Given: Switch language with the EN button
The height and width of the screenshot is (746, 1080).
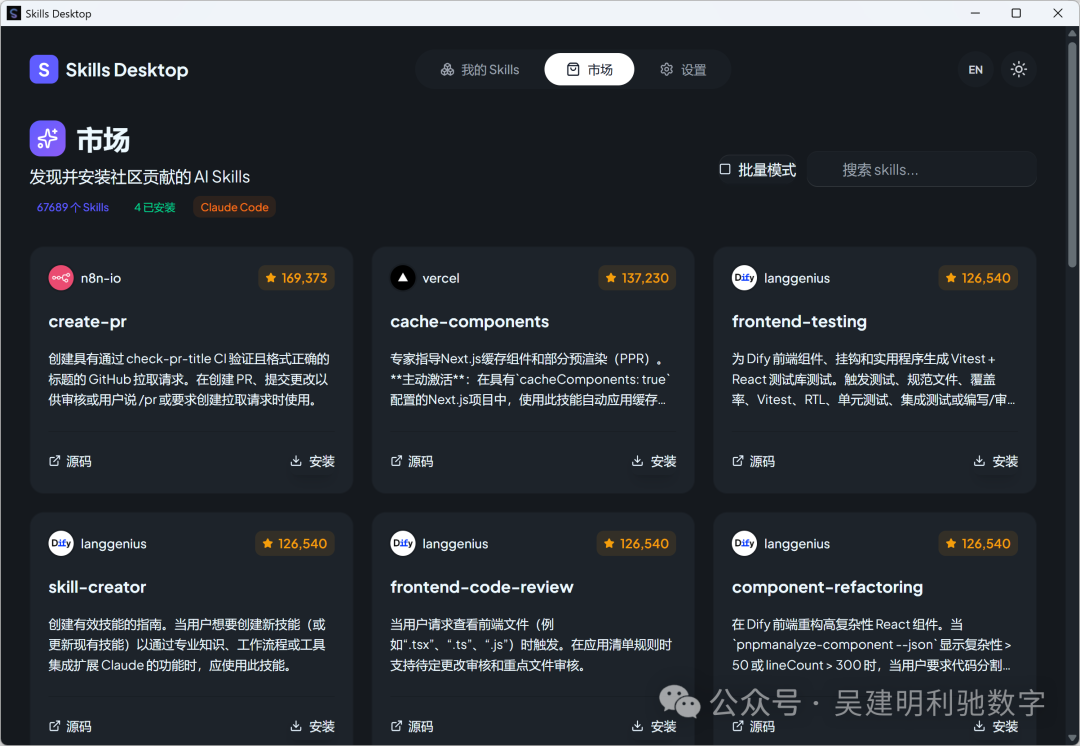Looking at the screenshot, I should (x=975, y=69).
